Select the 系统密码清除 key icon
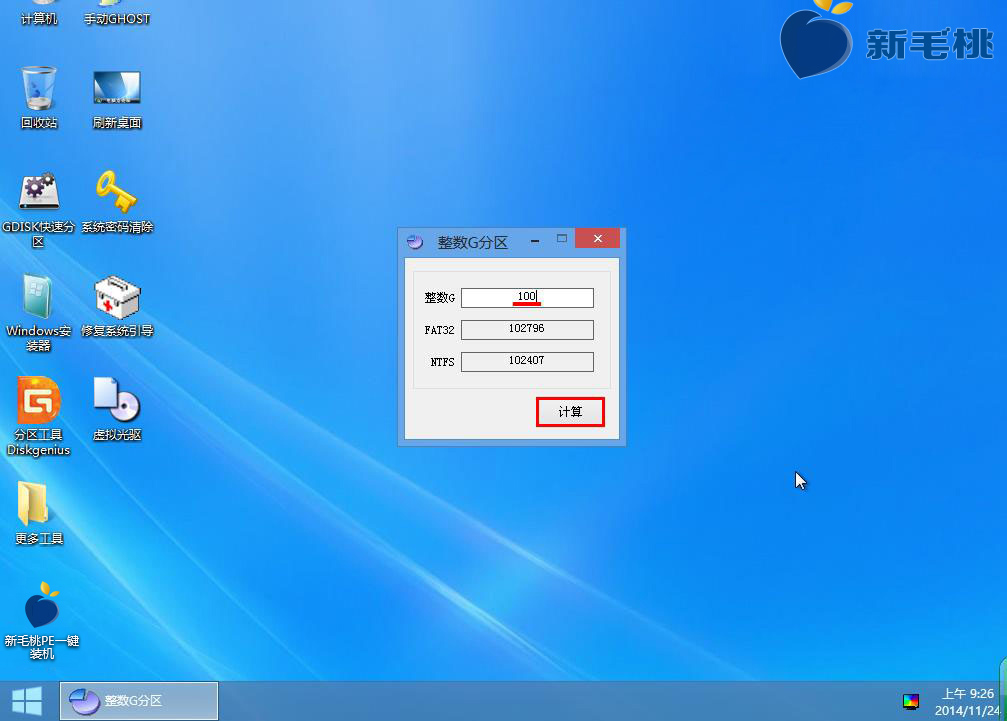1007x721 pixels. (x=117, y=202)
